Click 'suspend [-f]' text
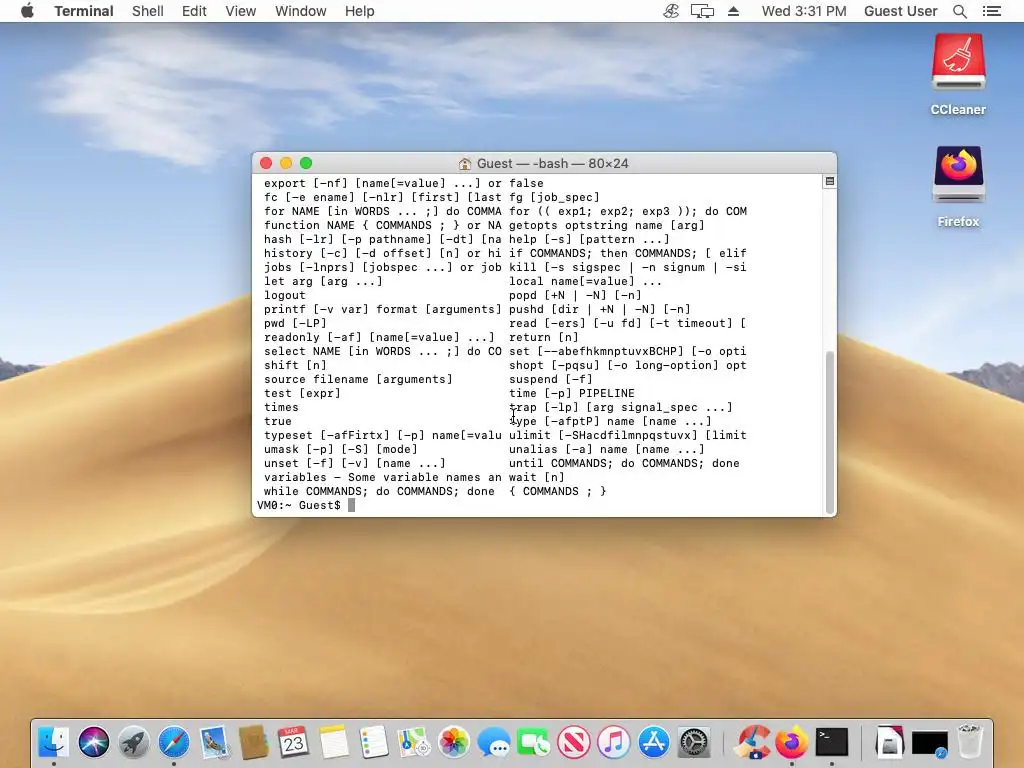1024x768 pixels. [x=551, y=379]
